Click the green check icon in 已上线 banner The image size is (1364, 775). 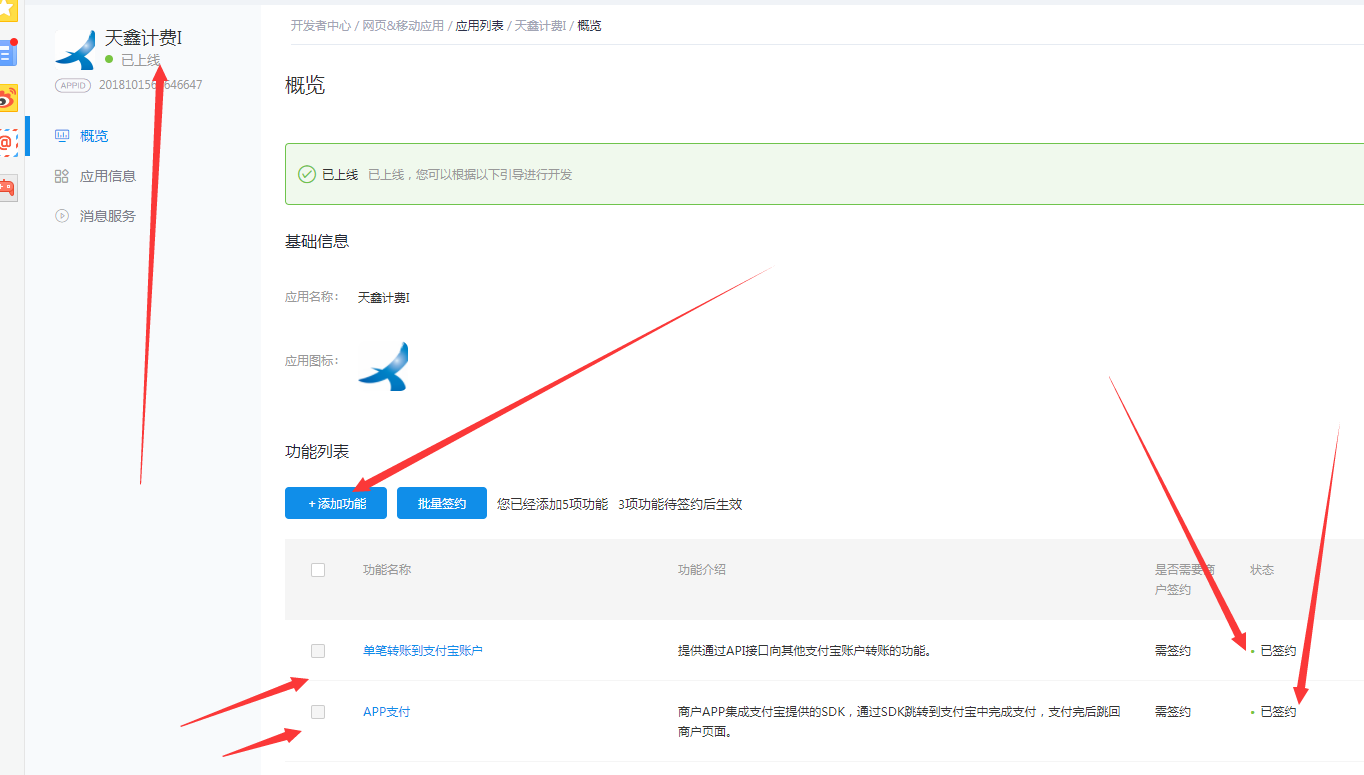point(308,174)
